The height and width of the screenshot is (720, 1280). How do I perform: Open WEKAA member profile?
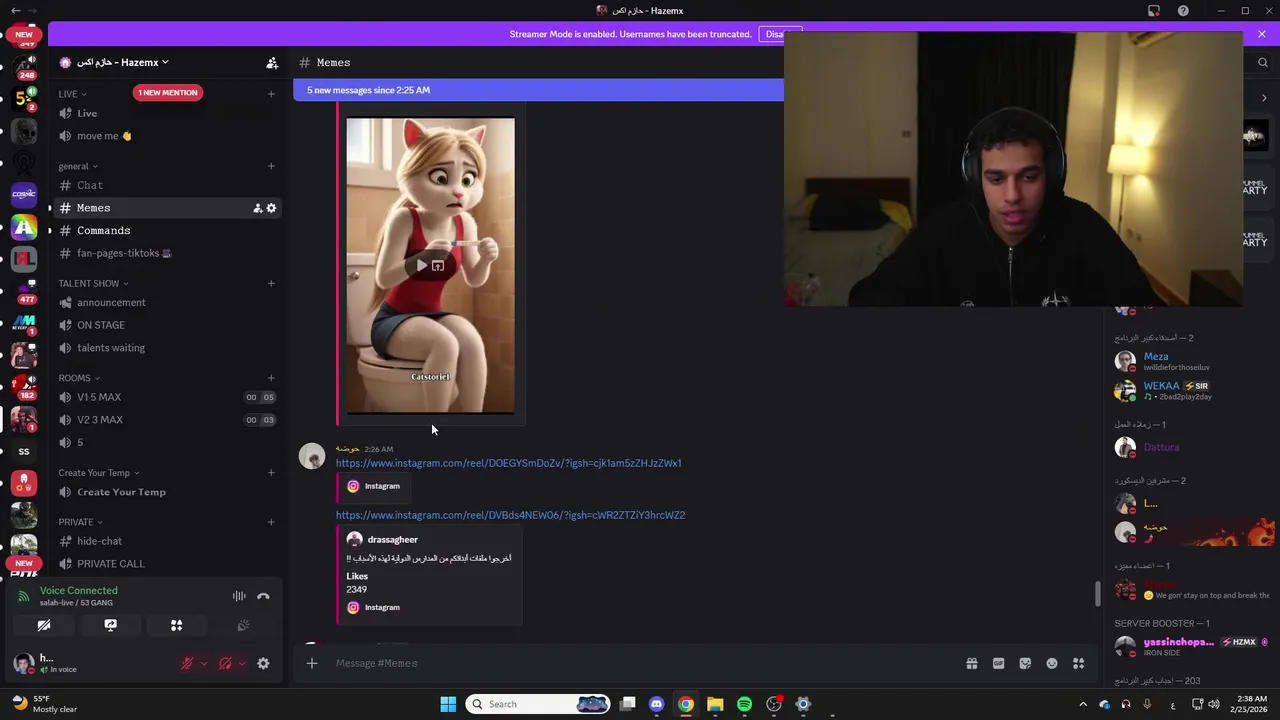pos(1192,390)
